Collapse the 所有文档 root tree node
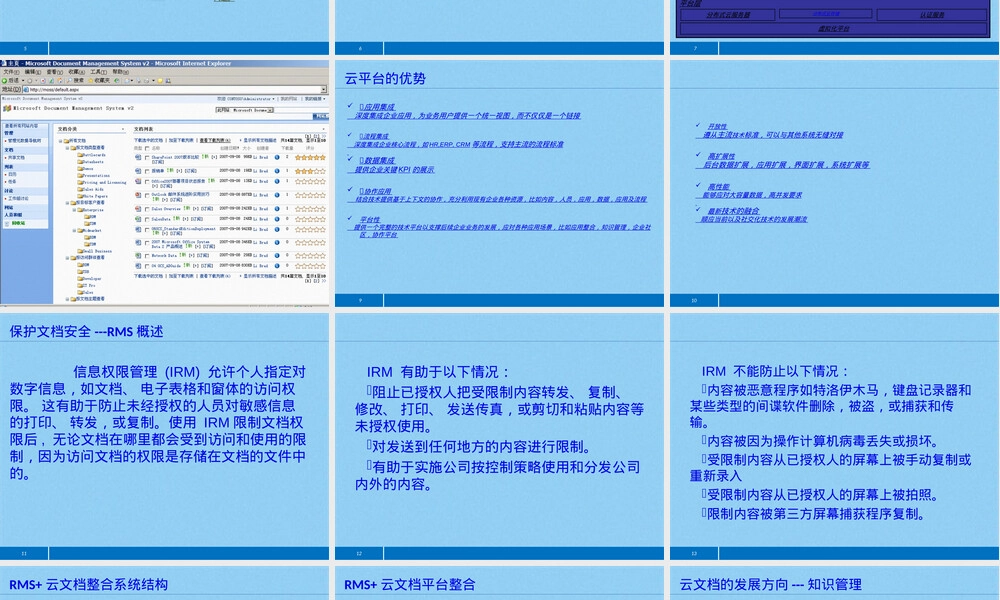The height and width of the screenshot is (600, 1000). 61,141
